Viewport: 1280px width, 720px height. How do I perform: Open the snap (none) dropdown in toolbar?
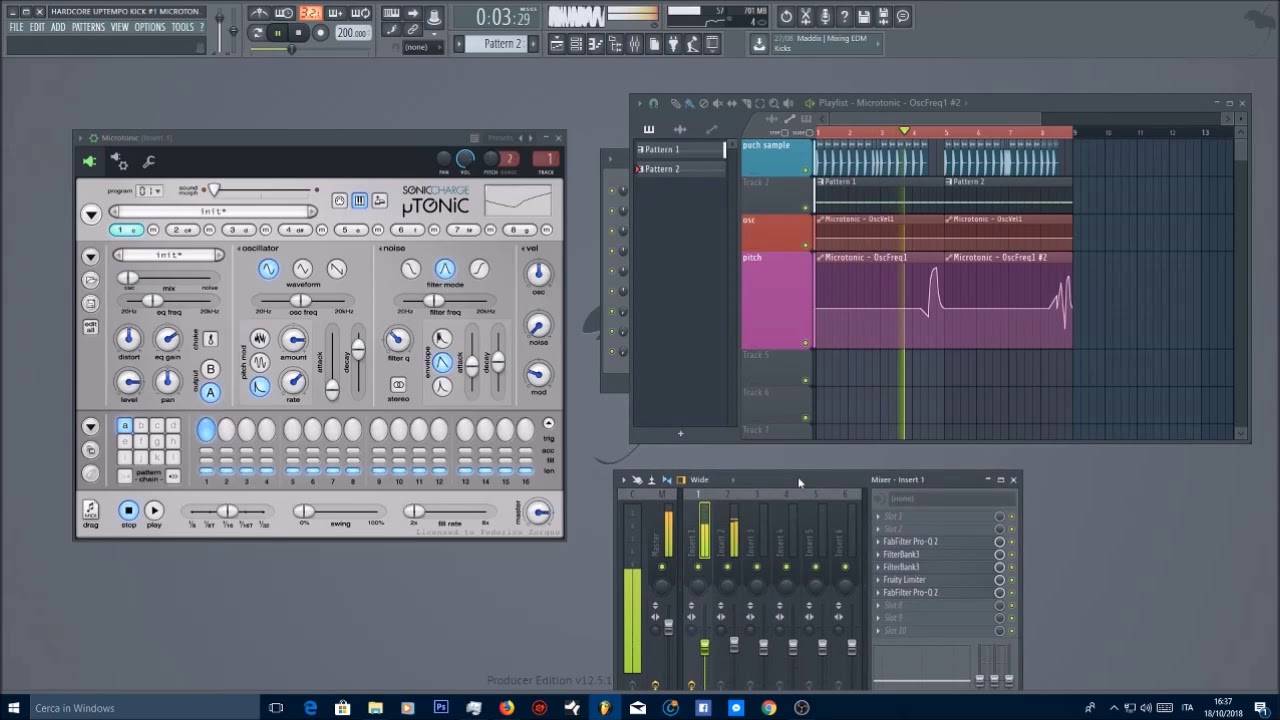pyautogui.click(x=421, y=47)
